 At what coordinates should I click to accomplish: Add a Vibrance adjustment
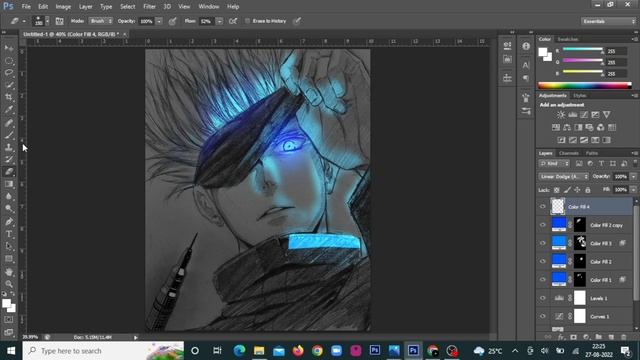click(x=607, y=115)
